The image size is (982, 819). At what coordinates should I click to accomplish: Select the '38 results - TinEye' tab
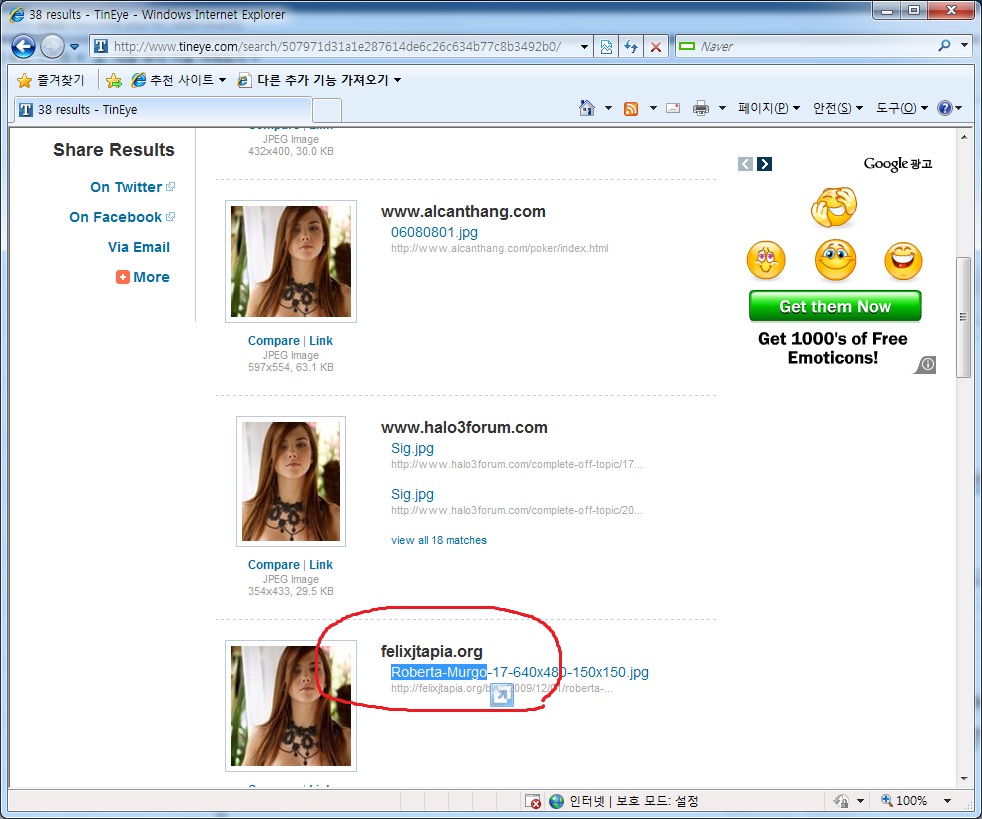click(163, 110)
